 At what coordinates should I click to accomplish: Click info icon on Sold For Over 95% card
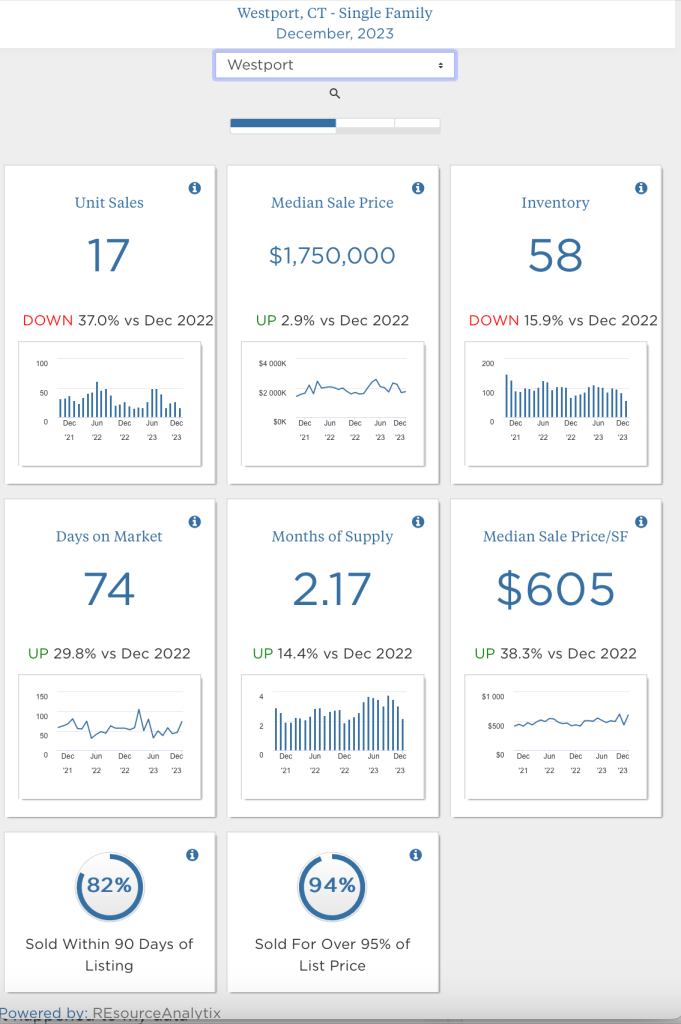tap(416, 855)
